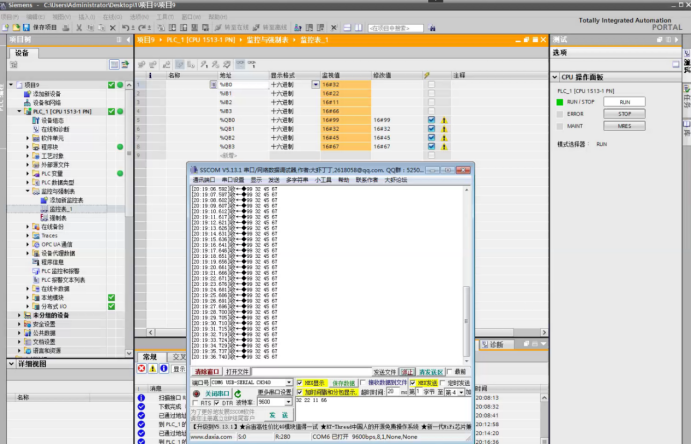Click the 发送 send button in SSCOM
The image size is (692, 444).
click(x=278, y=415)
